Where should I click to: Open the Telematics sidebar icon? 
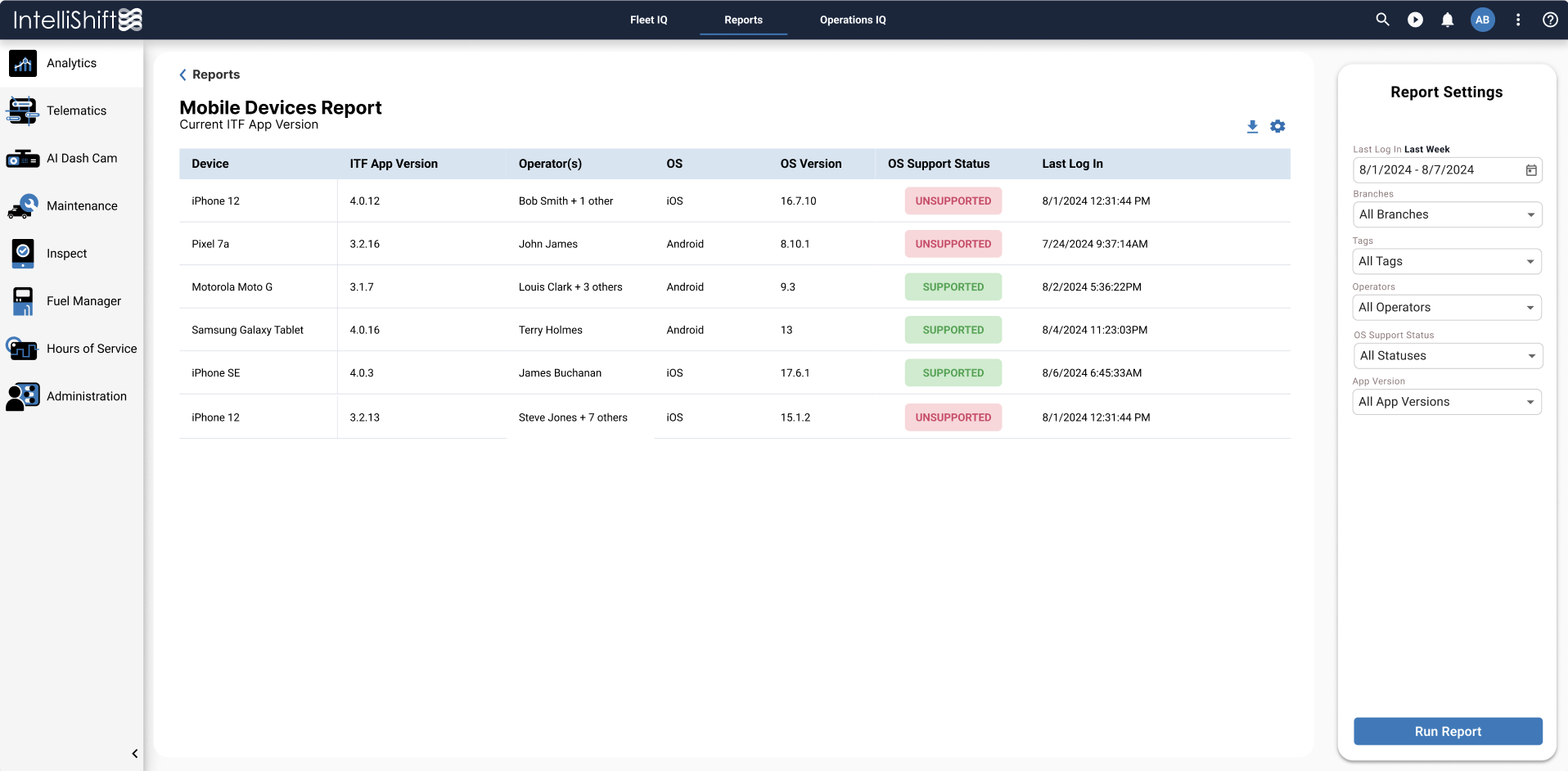(x=23, y=110)
